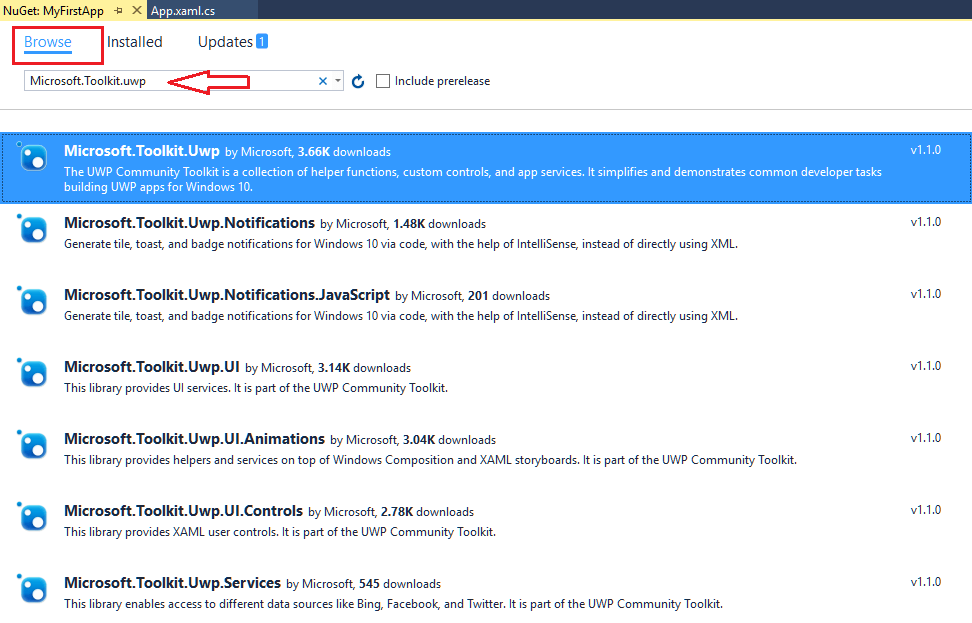Select the NuGet: MyFirstApp document tab
This screenshot has width=972, height=623.
(53, 11)
